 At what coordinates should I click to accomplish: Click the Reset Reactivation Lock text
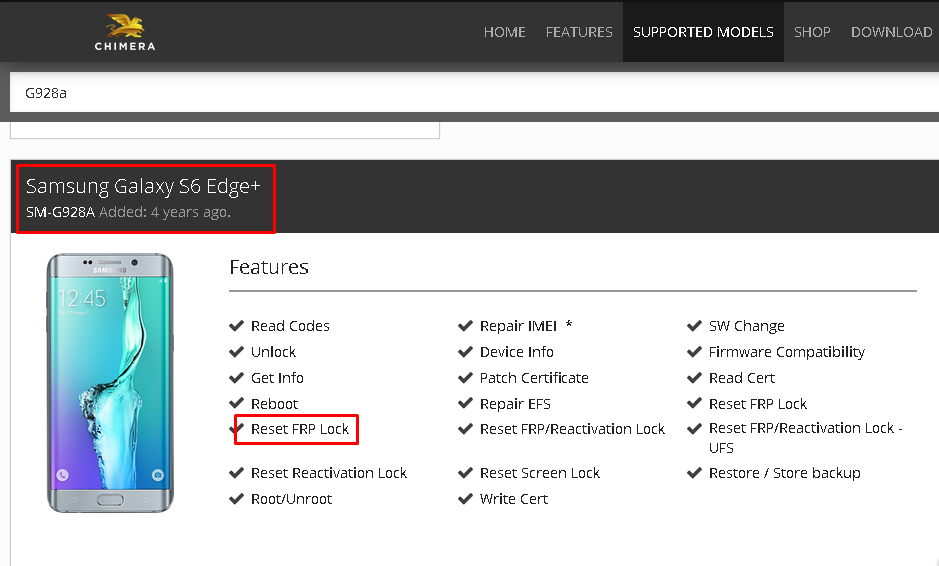pyautogui.click(x=329, y=473)
